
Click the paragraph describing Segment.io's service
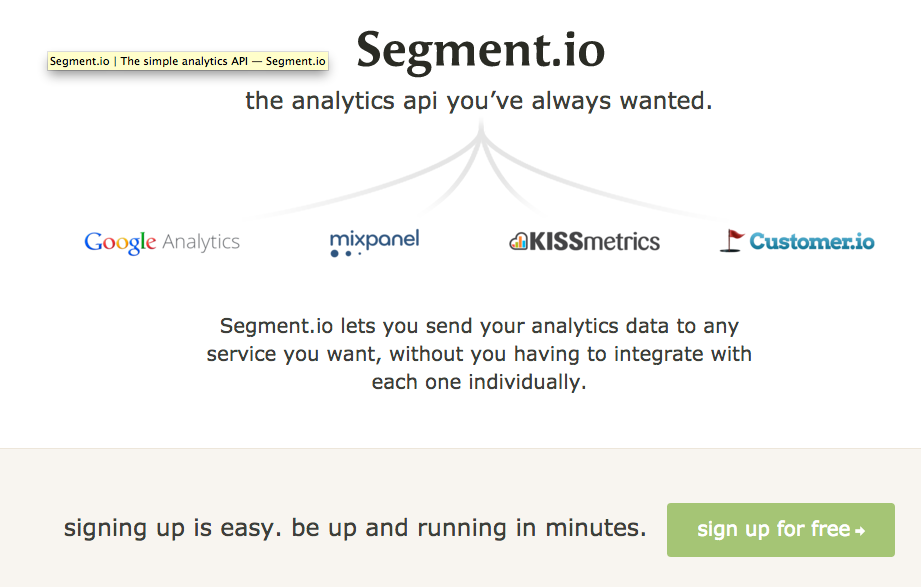[x=479, y=354]
